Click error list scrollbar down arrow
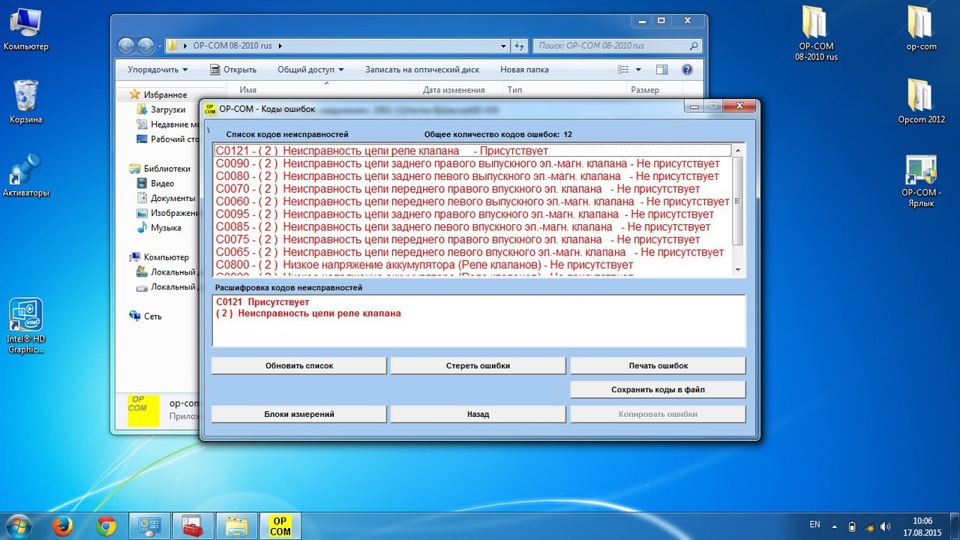Viewport: 960px width, 540px height. click(x=738, y=270)
